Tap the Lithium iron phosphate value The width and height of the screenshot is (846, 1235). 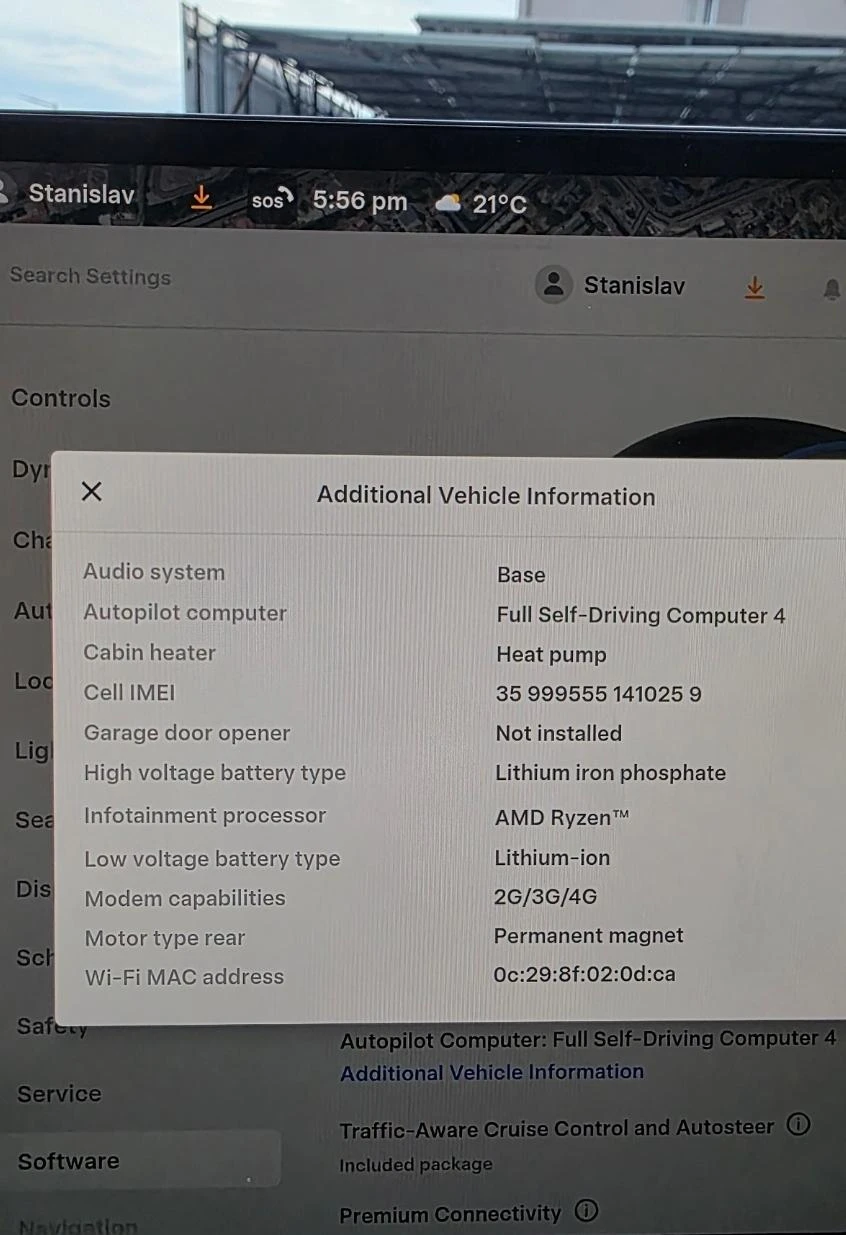coord(610,773)
